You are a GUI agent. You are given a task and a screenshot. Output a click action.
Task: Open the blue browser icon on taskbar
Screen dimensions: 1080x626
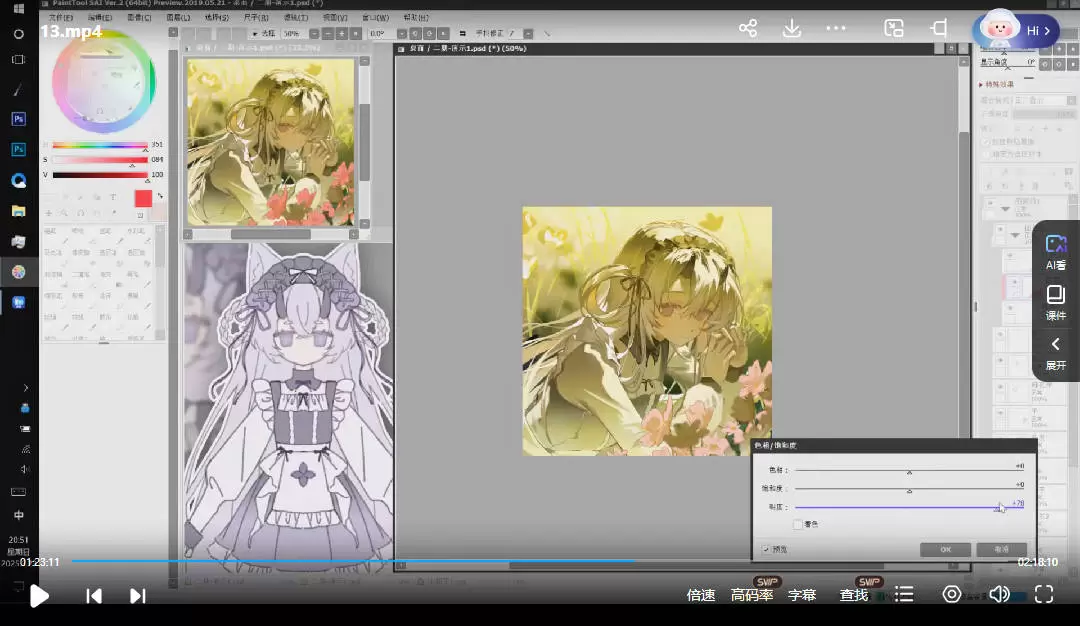pos(19,180)
